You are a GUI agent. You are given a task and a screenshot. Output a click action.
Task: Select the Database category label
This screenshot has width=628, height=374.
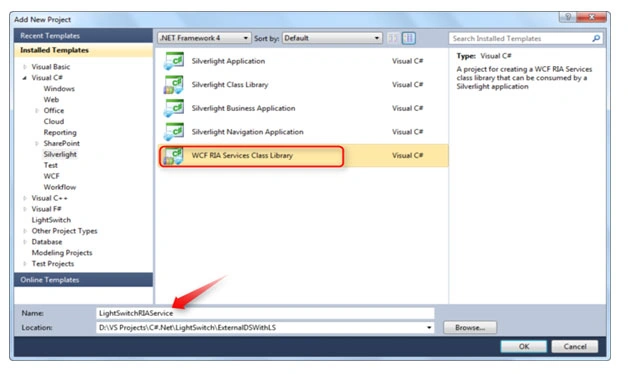coord(47,242)
